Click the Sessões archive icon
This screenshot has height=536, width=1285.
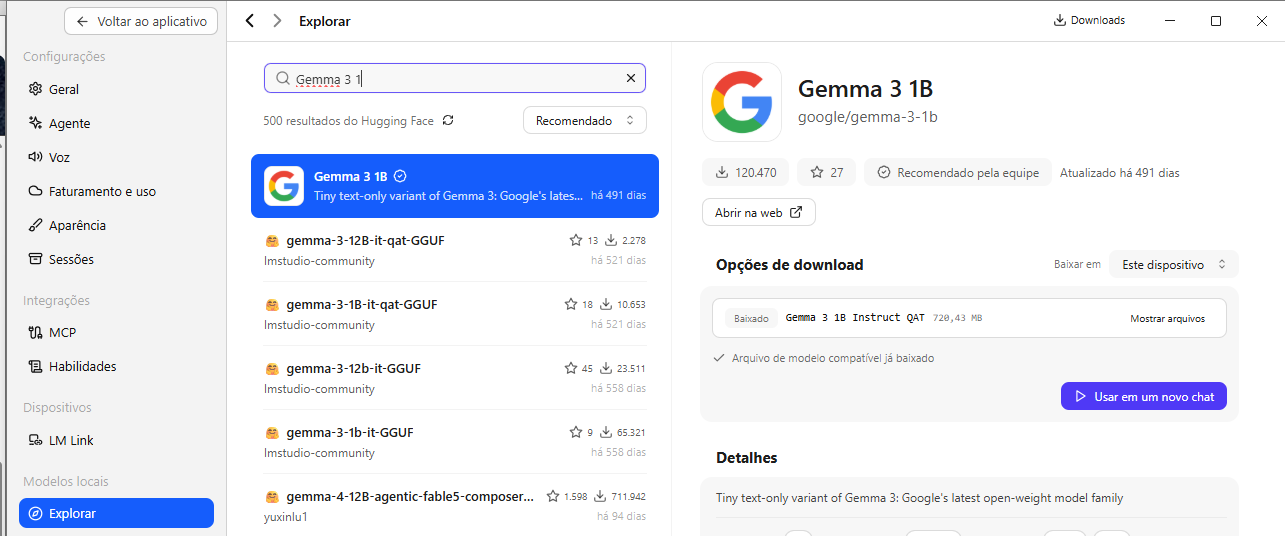tap(36, 259)
